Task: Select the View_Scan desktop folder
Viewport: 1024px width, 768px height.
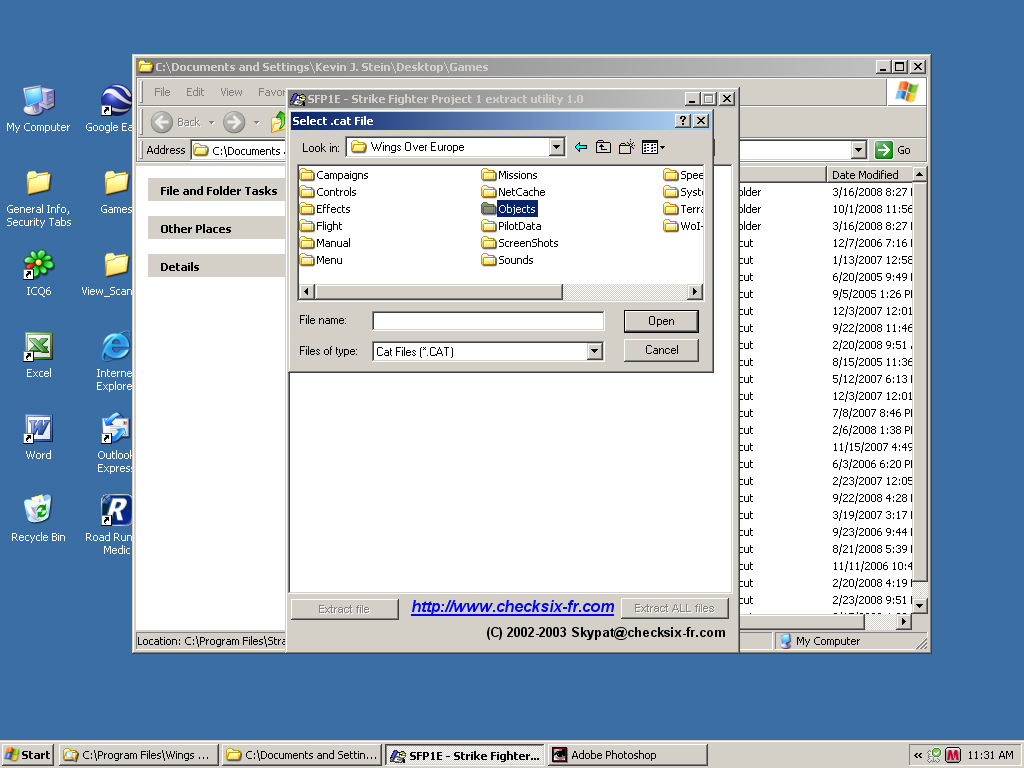Action: point(107,272)
